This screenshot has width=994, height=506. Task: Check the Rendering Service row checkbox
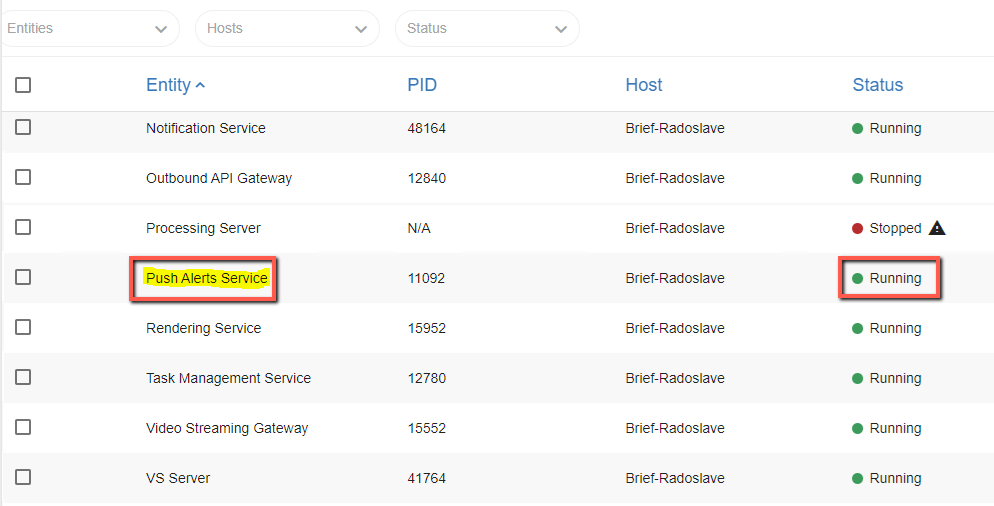23,327
